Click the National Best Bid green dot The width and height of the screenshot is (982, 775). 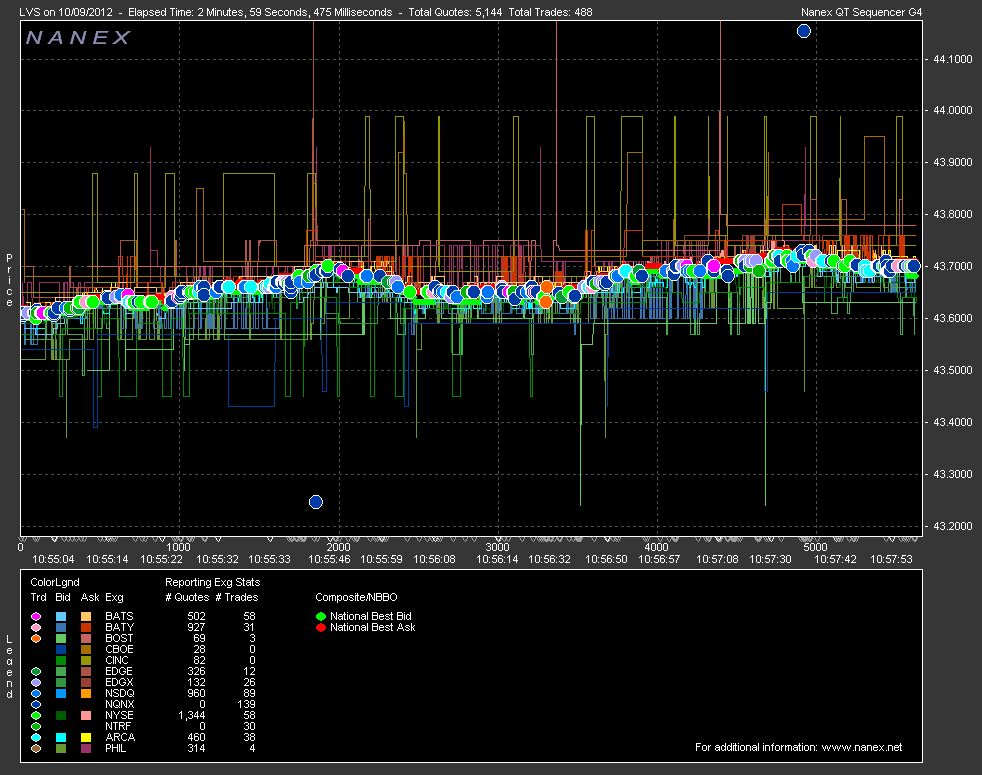[320, 616]
